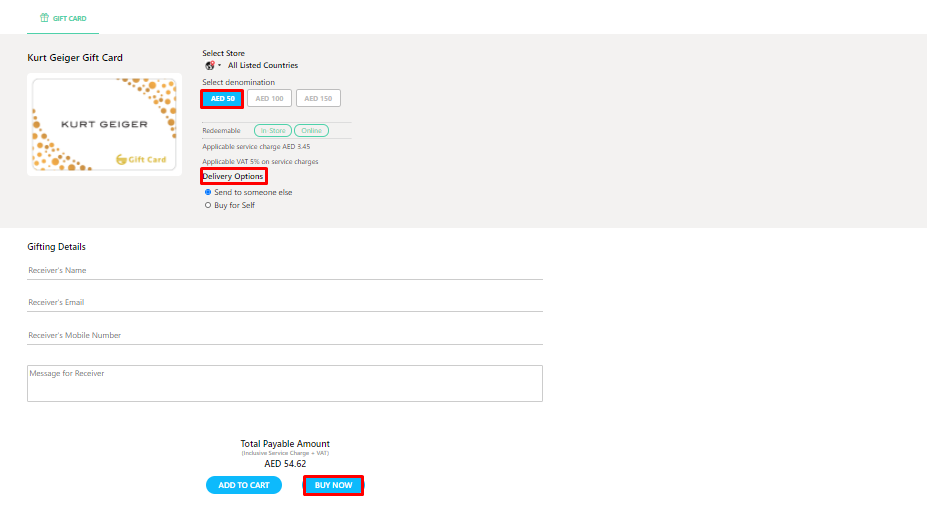927x507 pixels.
Task: Click the AED 54.62 total amount
Action: 285,464
